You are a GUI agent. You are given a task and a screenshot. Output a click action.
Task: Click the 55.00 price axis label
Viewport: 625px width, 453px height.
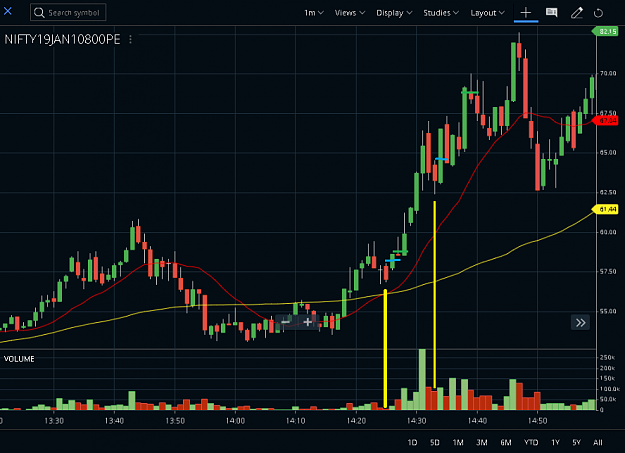(x=608, y=311)
